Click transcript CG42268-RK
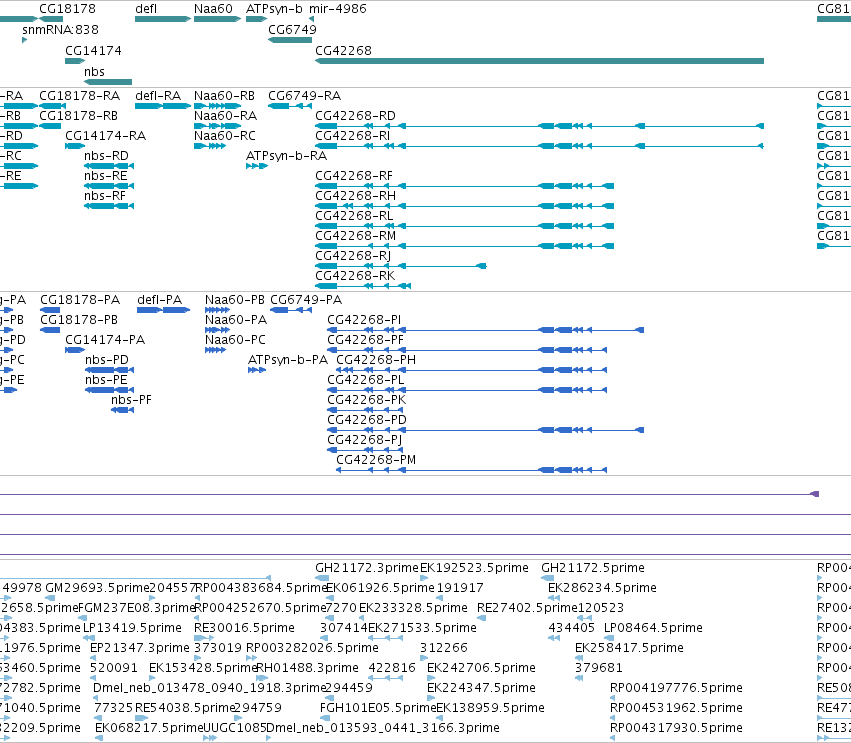The height and width of the screenshot is (743, 851). 363,286
